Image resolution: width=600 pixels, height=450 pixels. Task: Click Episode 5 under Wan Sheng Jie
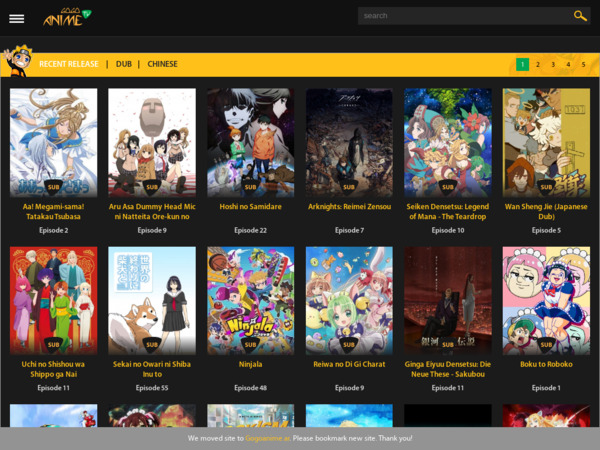pyautogui.click(x=546, y=230)
